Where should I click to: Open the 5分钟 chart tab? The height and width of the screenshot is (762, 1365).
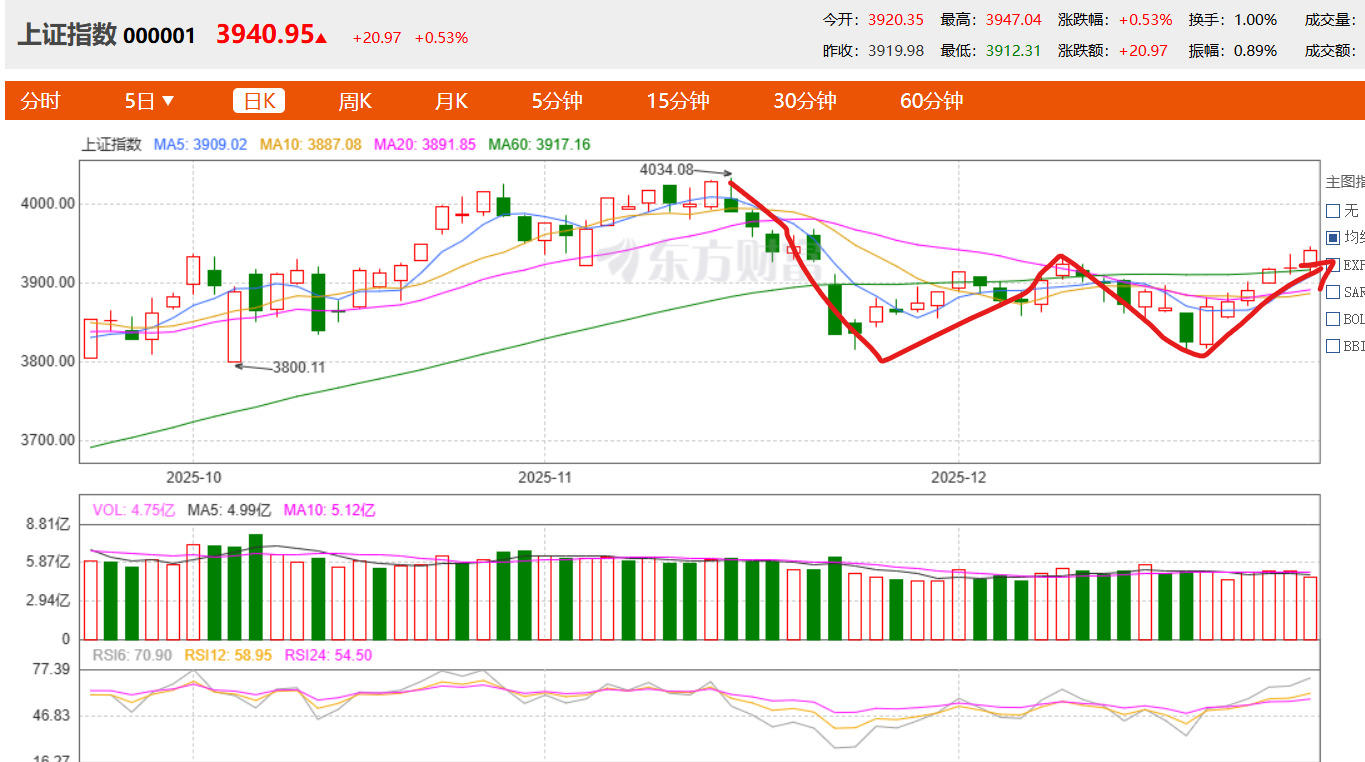tap(557, 101)
